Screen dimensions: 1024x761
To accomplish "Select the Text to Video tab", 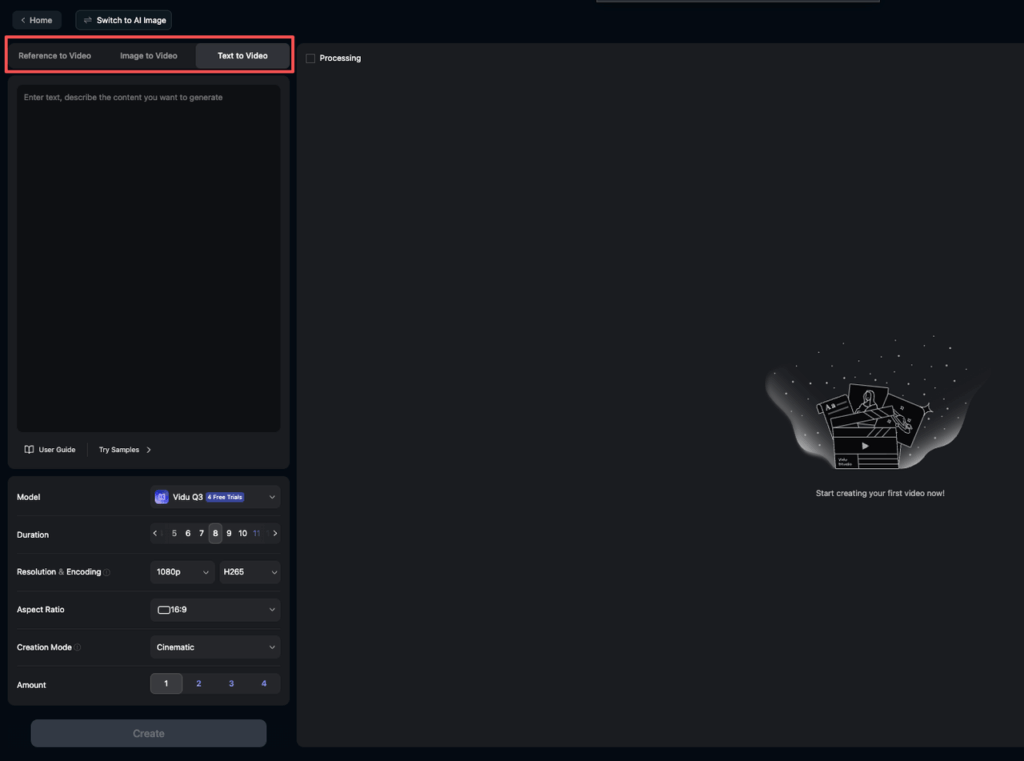I will [x=242, y=56].
